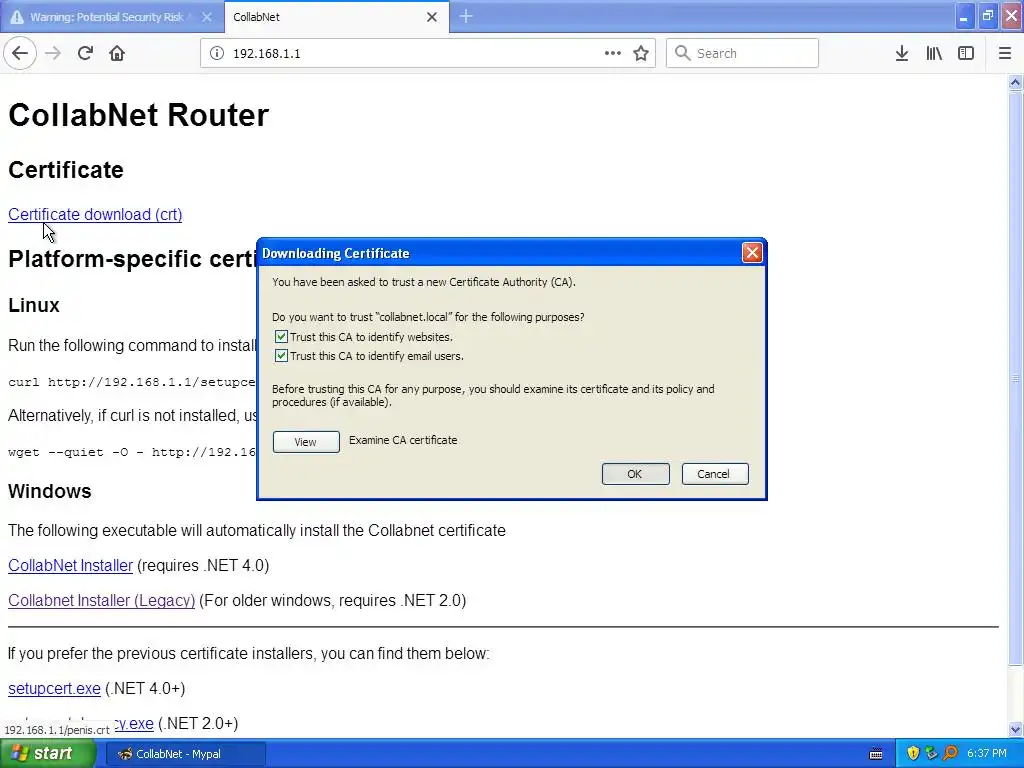This screenshot has height=768, width=1024.
Task: Open the hamburger application menu
Action: pyautogui.click(x=1005, y=53)
